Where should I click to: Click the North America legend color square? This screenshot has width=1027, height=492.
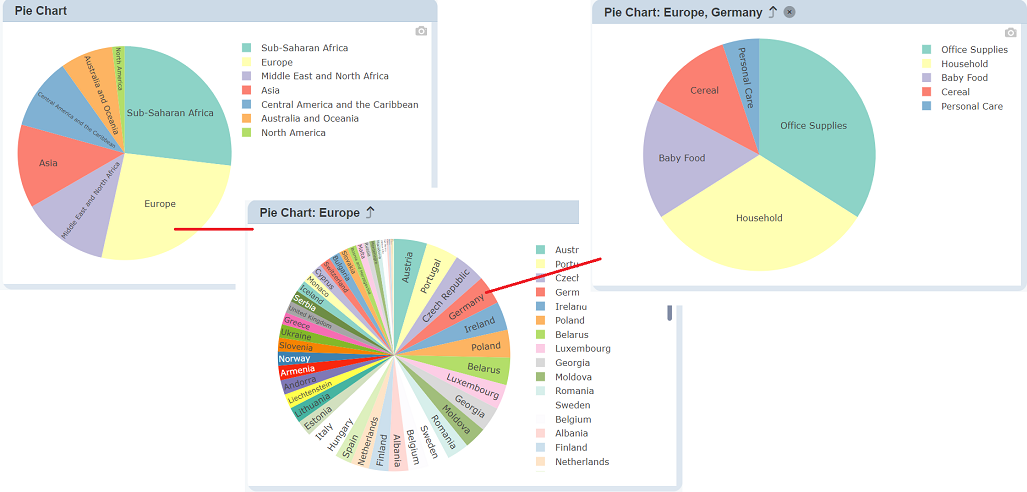pos(246,133)
